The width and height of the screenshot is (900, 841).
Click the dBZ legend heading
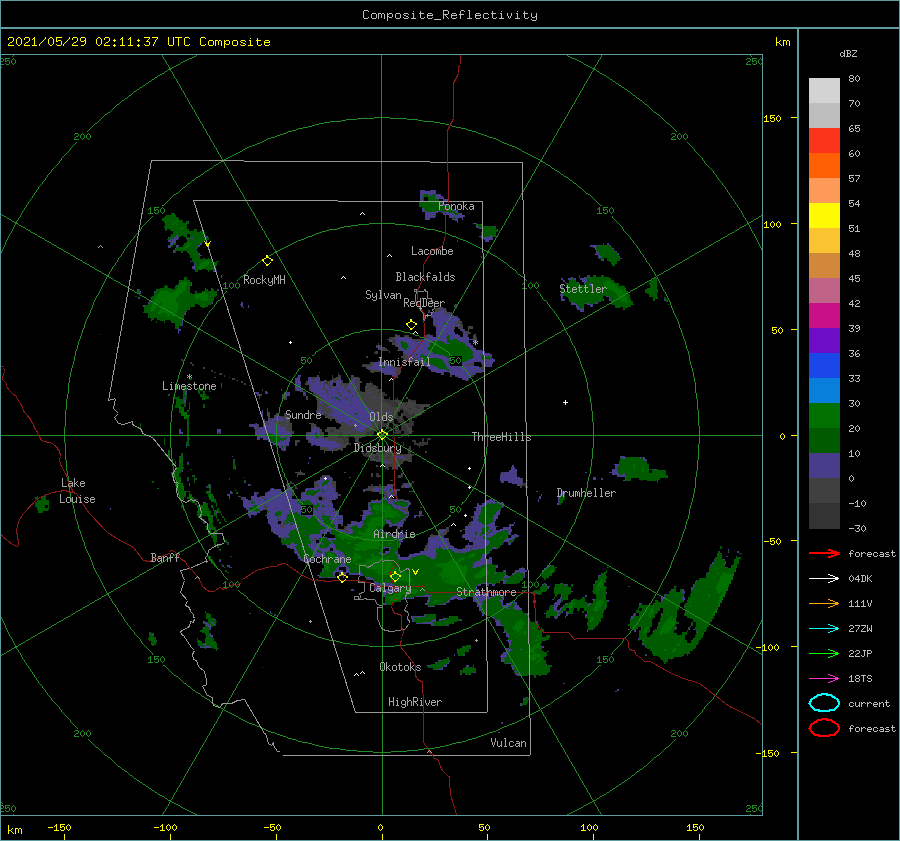848,53
